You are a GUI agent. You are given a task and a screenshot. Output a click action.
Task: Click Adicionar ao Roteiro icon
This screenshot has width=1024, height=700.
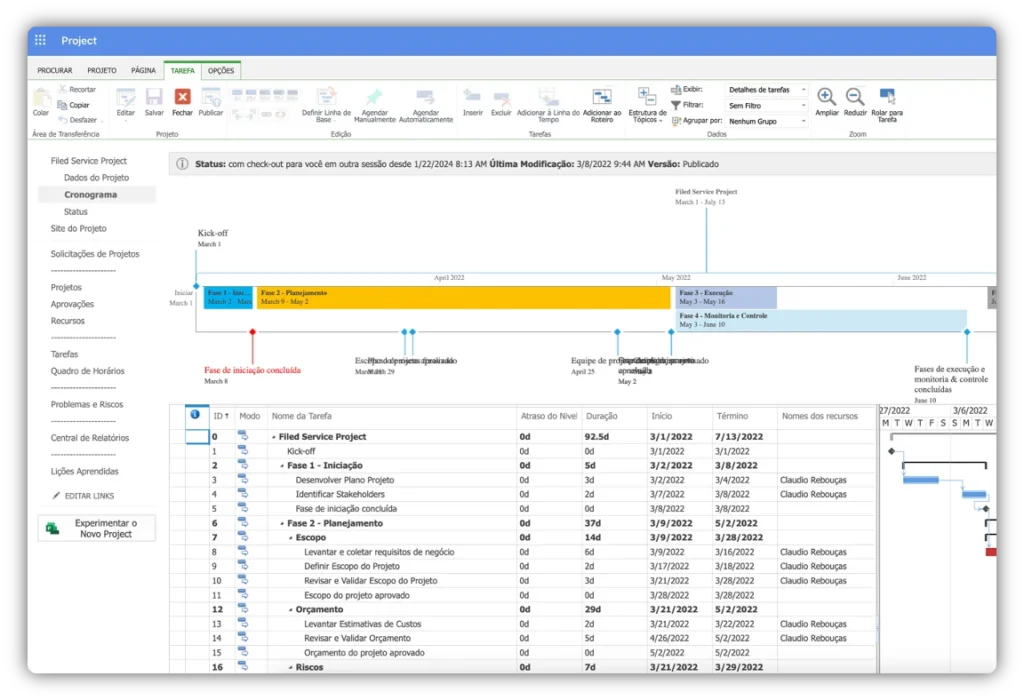[x=602, y=97]
